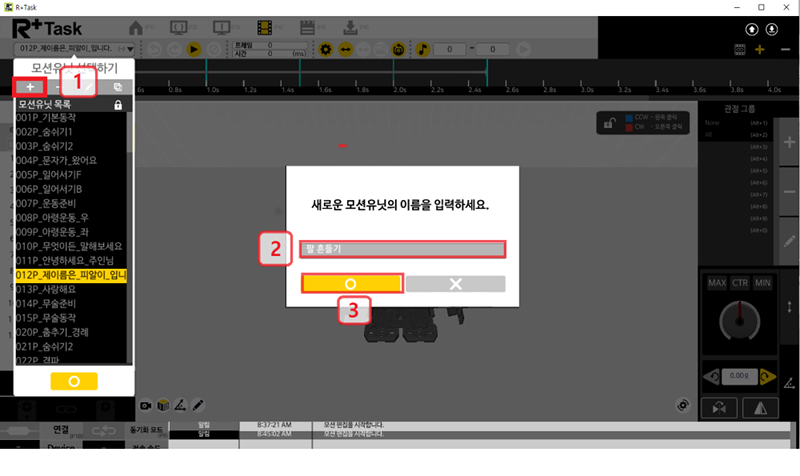Image resolution: width=800 pixels, height=476 pixels.
Task: Open the gear settings icon in toolbar
Action: pyautogui.click(x=326, y=49)
